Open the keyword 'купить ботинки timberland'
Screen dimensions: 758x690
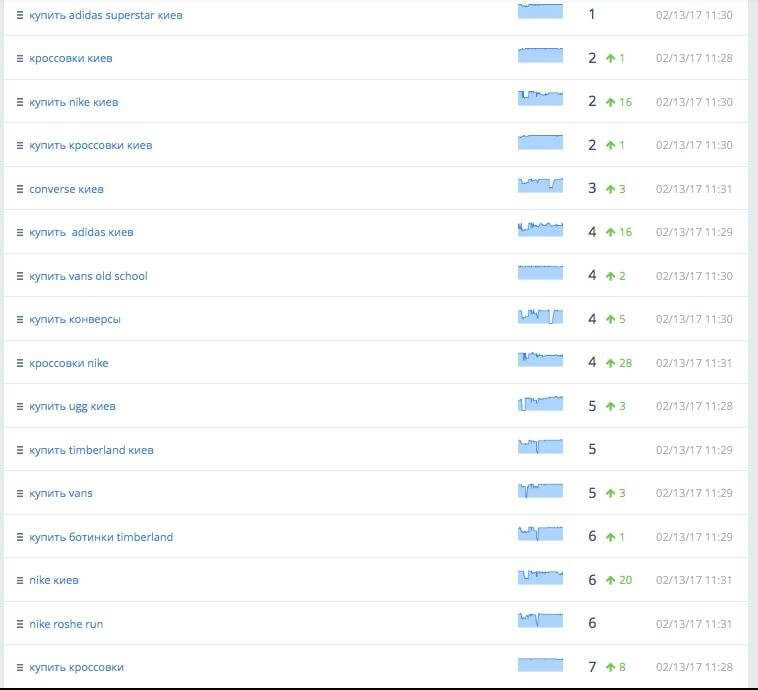pyautogui.click(x=101, y=537)
